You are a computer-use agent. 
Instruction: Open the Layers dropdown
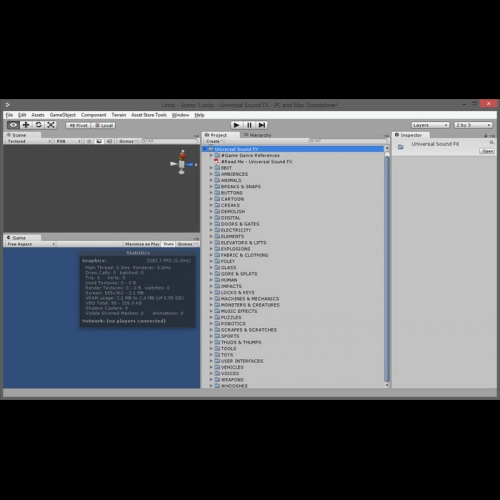(430, 125)
